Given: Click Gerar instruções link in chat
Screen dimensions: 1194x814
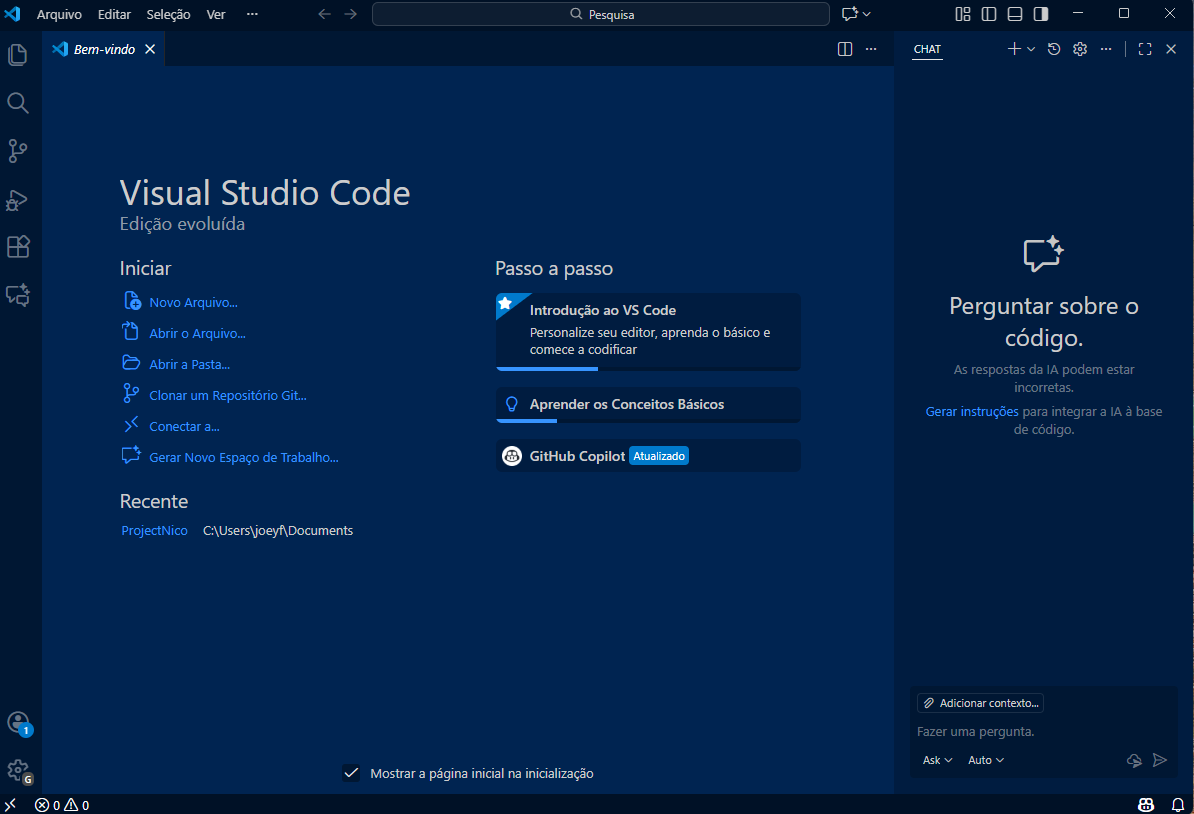Looking at the screenshot, I should point(972,411).
